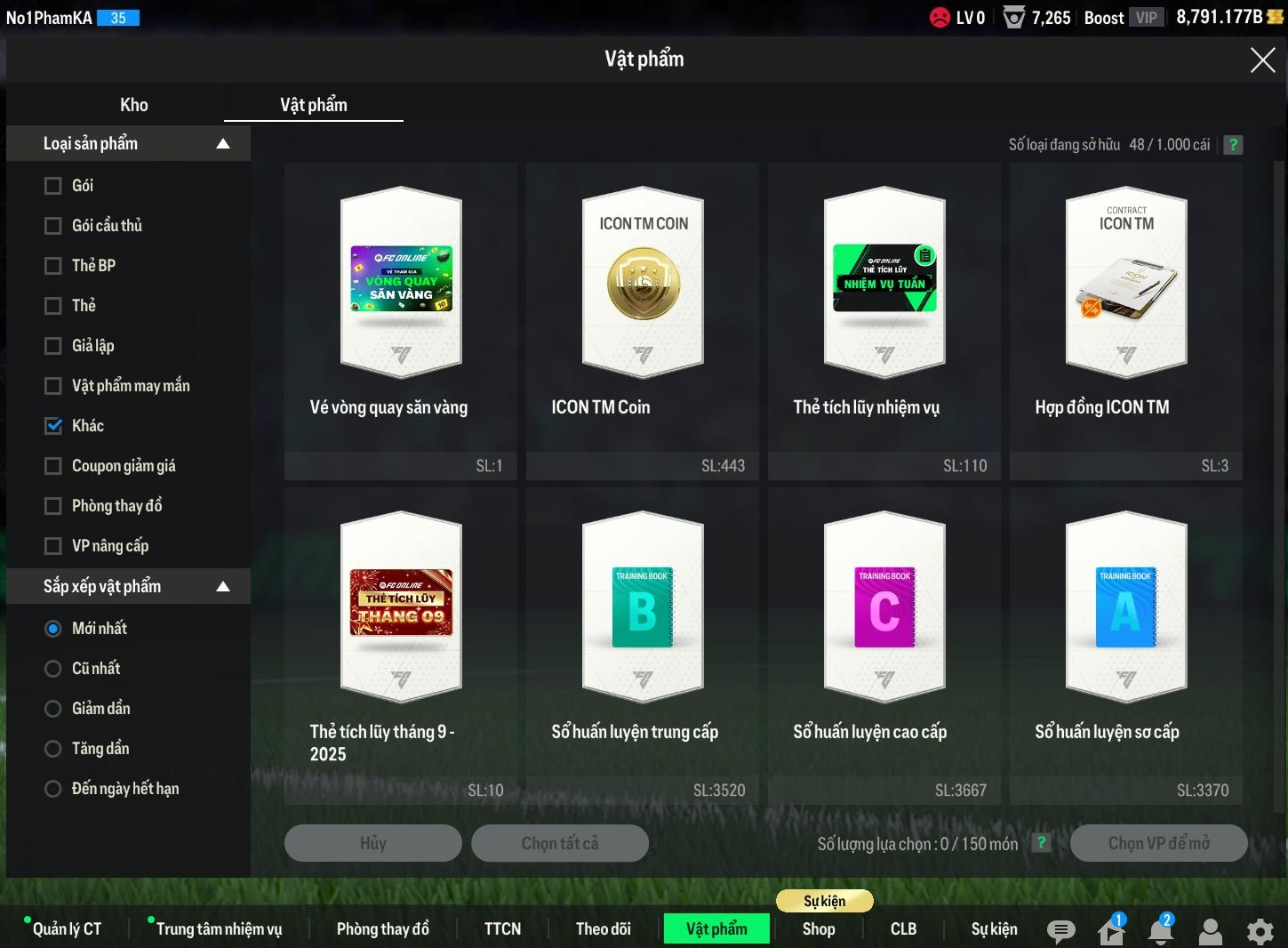The height and width of the screenshot is (948, 1288).
Task: Click the trophy ranking icon in header
Action: [1013, 18]
